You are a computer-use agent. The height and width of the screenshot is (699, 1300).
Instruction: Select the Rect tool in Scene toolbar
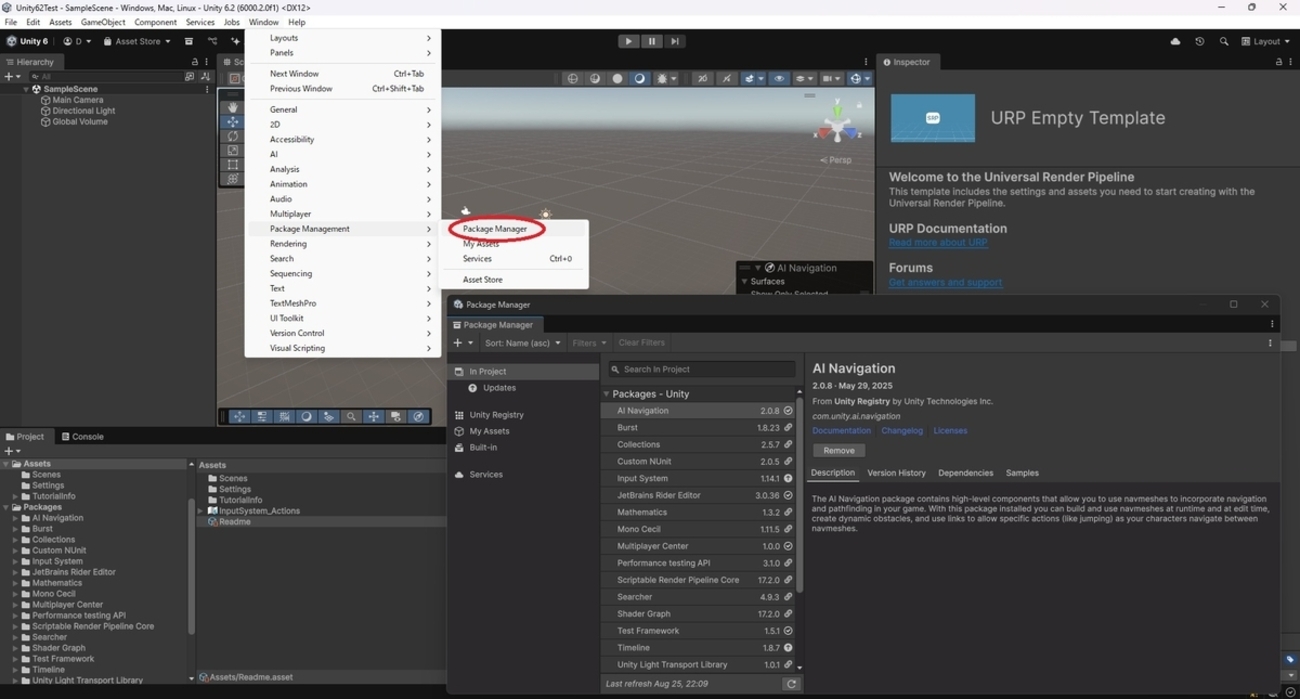pyautogui.click(x=232, y=165)
